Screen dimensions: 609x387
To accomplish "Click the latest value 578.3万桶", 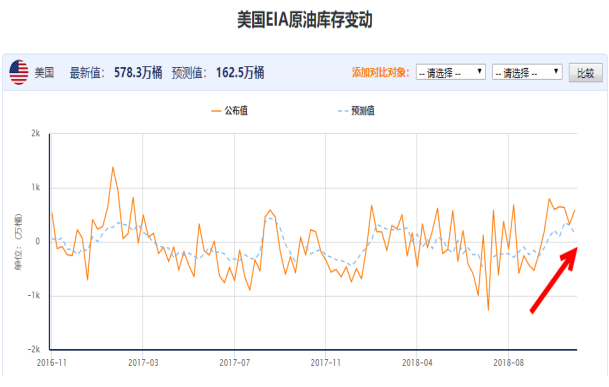I will (x=138, y=73).
